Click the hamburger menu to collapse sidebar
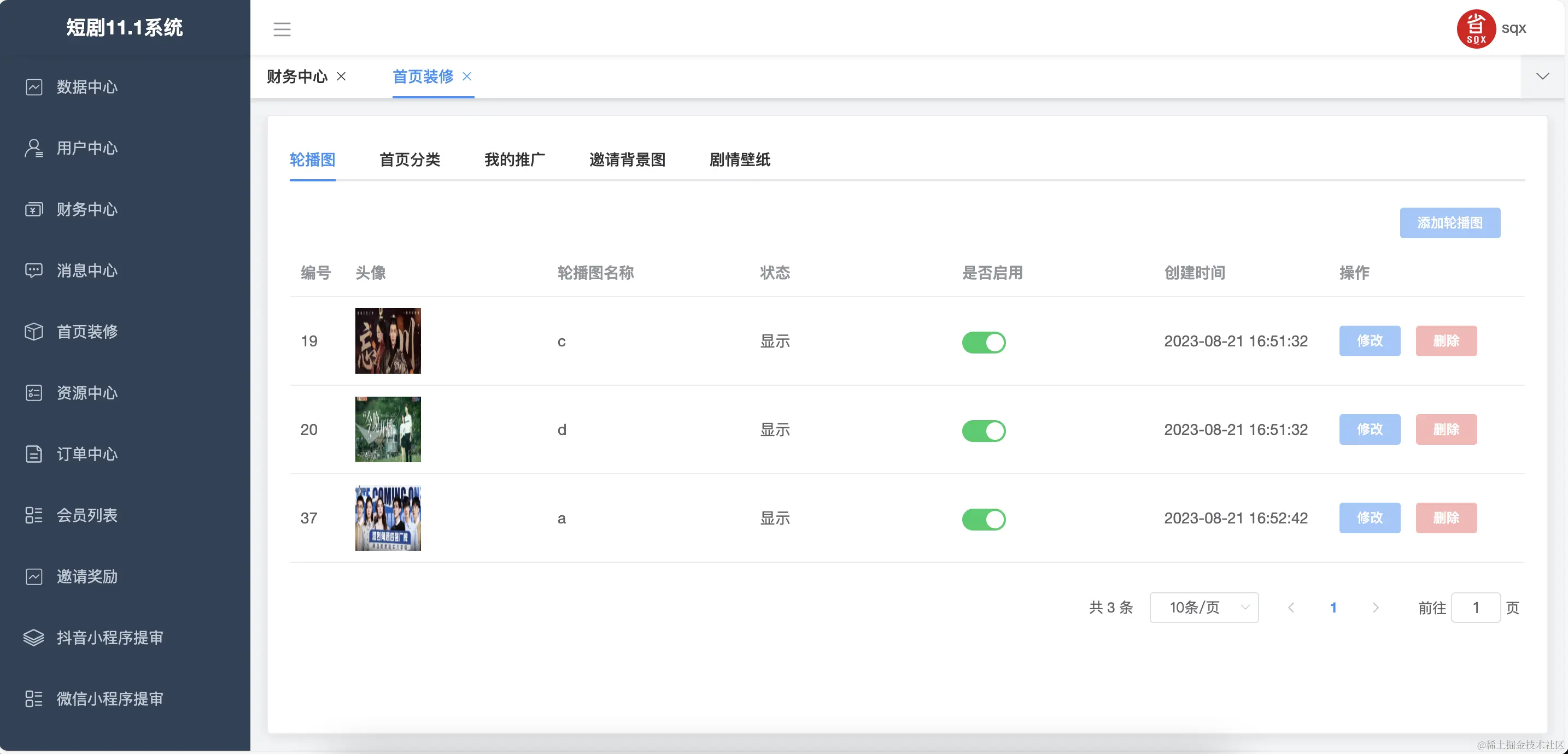This screenshot has height=754, width=1568. click(283, 28)
